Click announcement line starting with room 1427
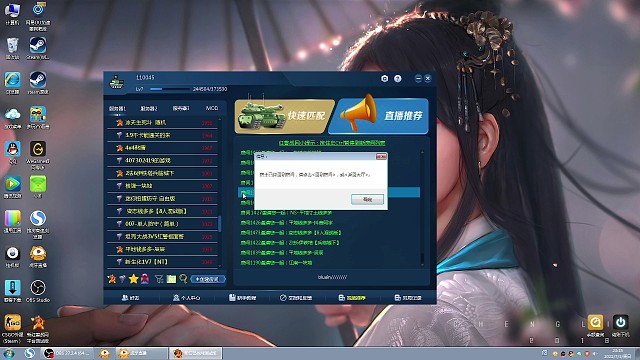Viewport: 640px width, 360px height. tap(286, 213)
